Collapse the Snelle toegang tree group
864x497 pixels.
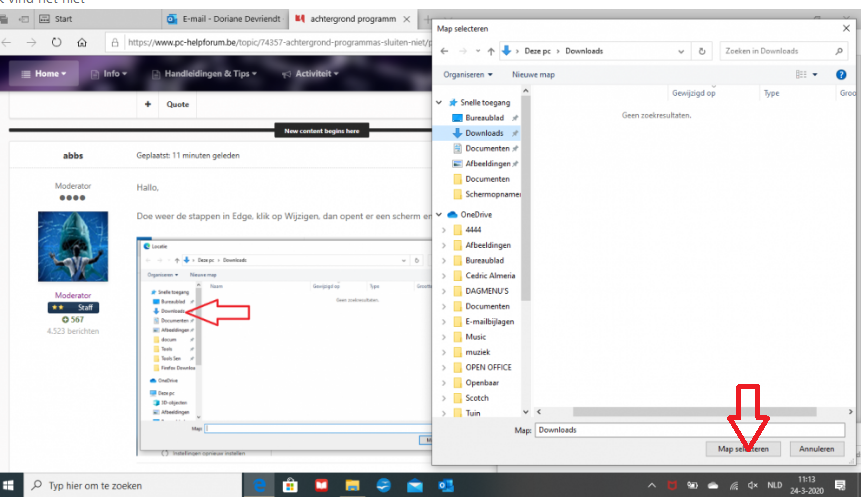pyautogui.click(x=439, y=102)
